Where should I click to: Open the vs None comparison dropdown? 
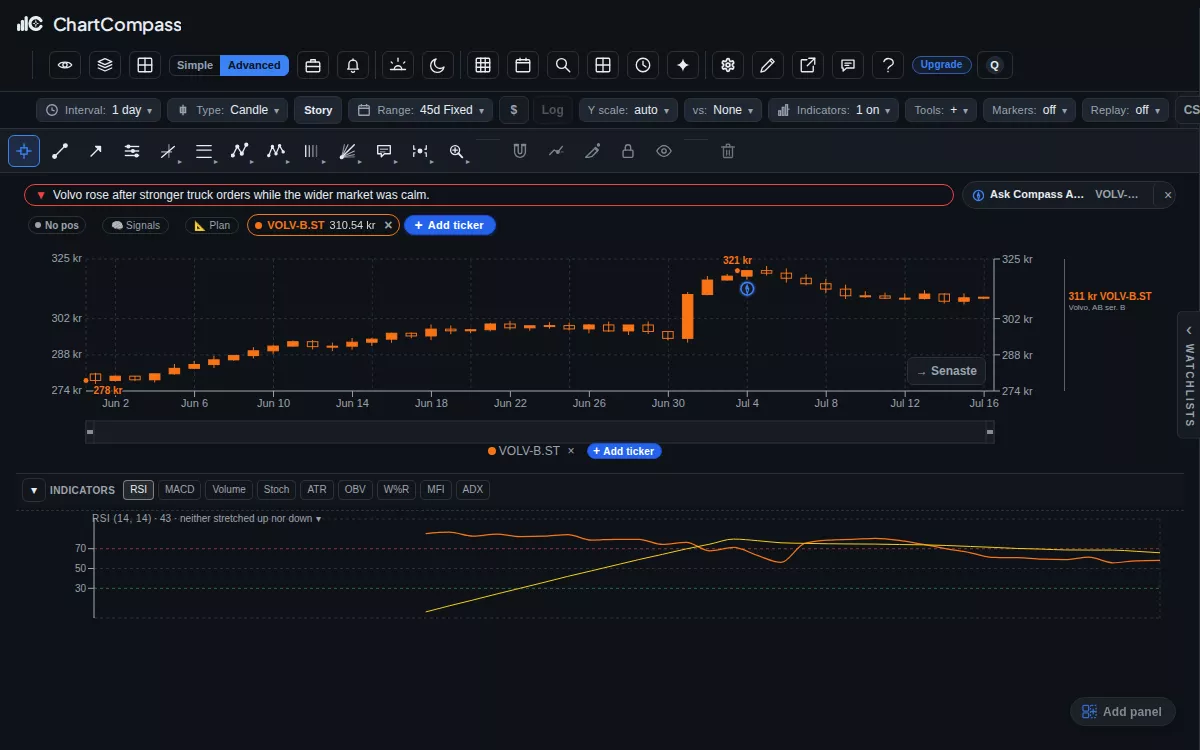point(723,110)
